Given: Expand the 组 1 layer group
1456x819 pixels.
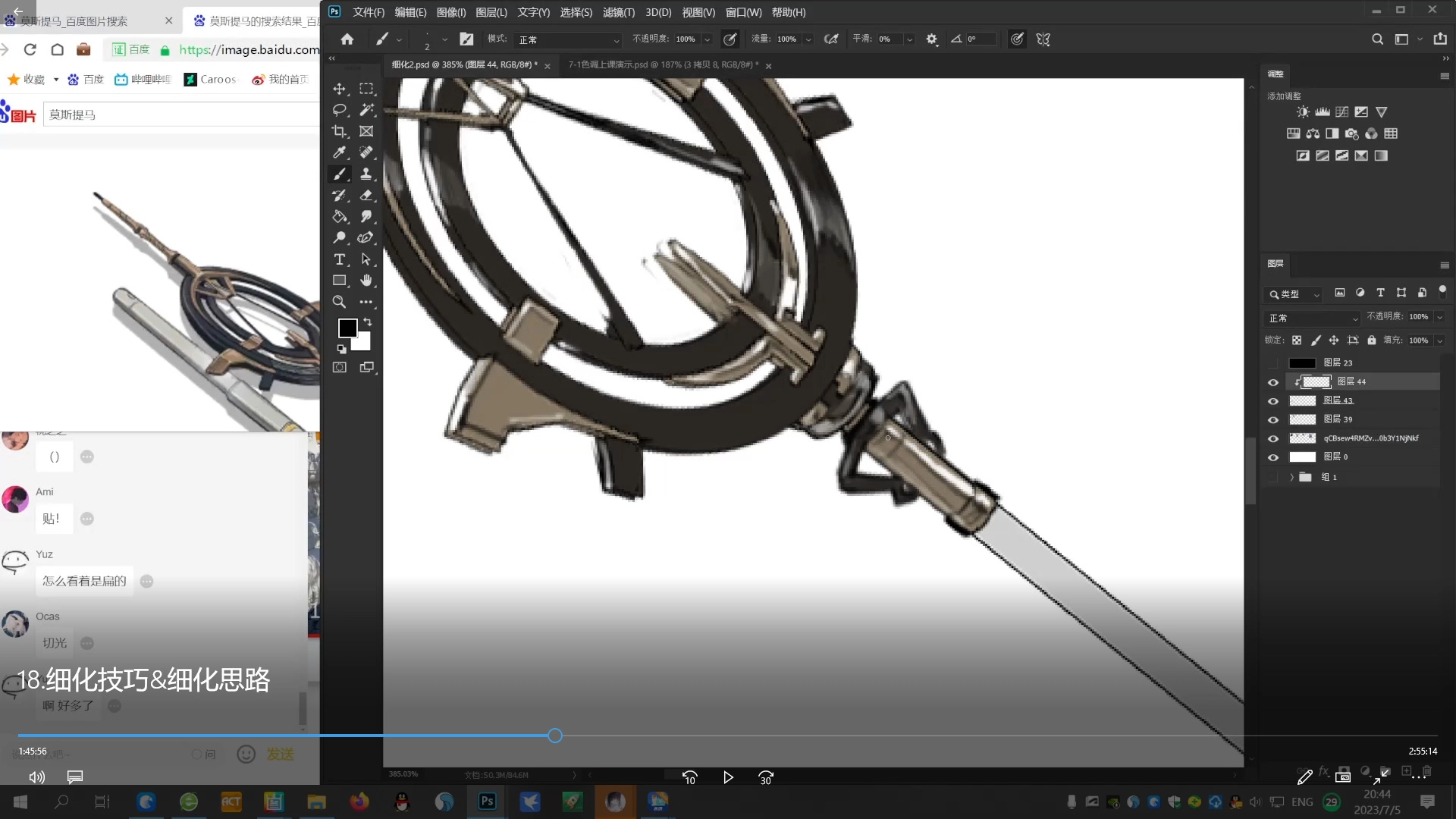Looking at the screenshot, I should (x=1291, y=477).
